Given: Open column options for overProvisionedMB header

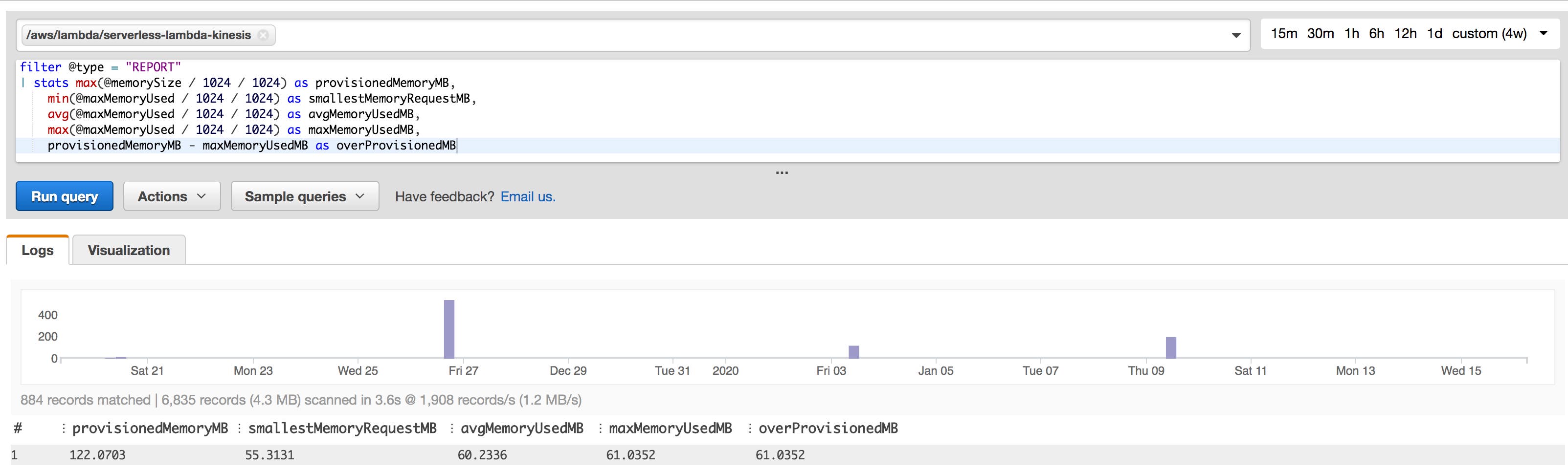Looking at the screenshot, I should click(x=750, y=428).
